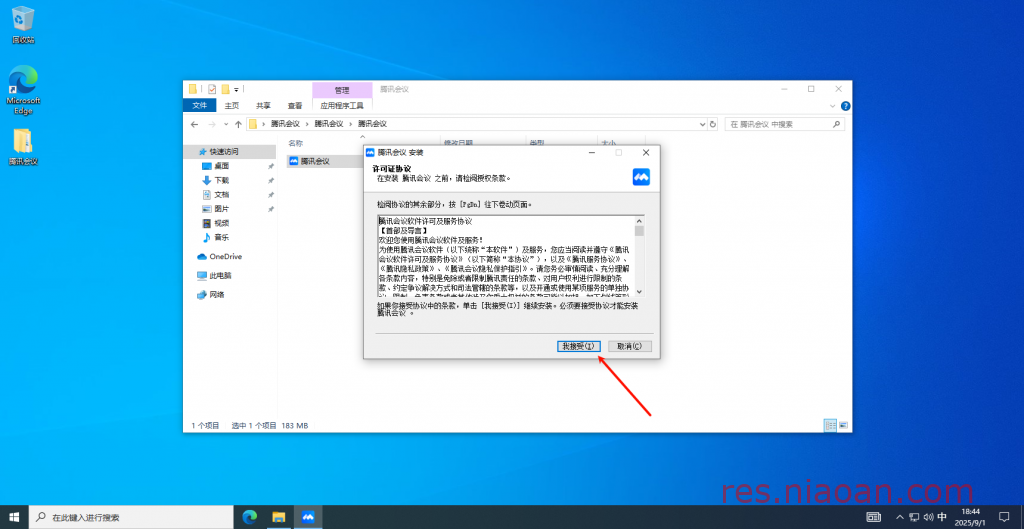Open Explorer help question mark icon
Screen dimensions: 1024x529
click(x=845, y=106)
